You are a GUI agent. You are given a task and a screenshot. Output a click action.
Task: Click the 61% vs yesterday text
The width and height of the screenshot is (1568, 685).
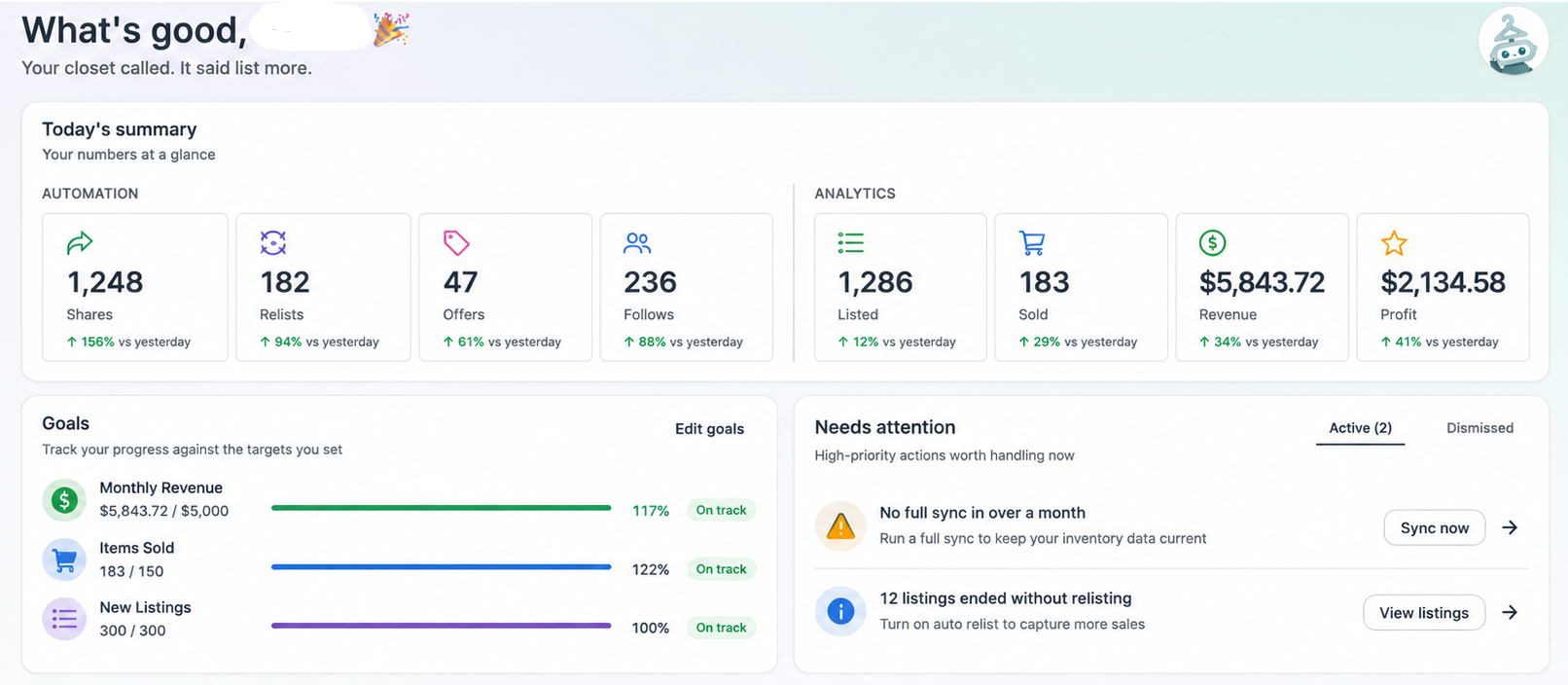(x=502, y=342)
